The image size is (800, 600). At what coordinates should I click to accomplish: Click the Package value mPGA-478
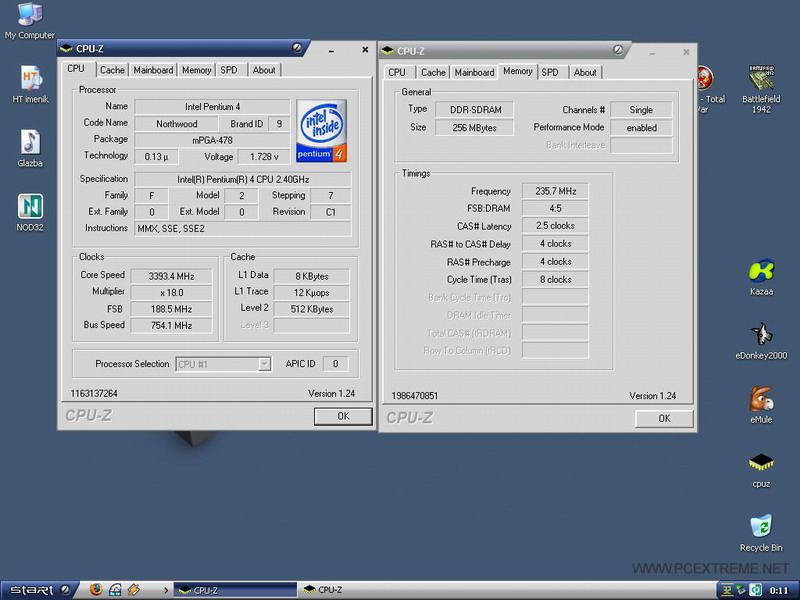tap(212, 140)
